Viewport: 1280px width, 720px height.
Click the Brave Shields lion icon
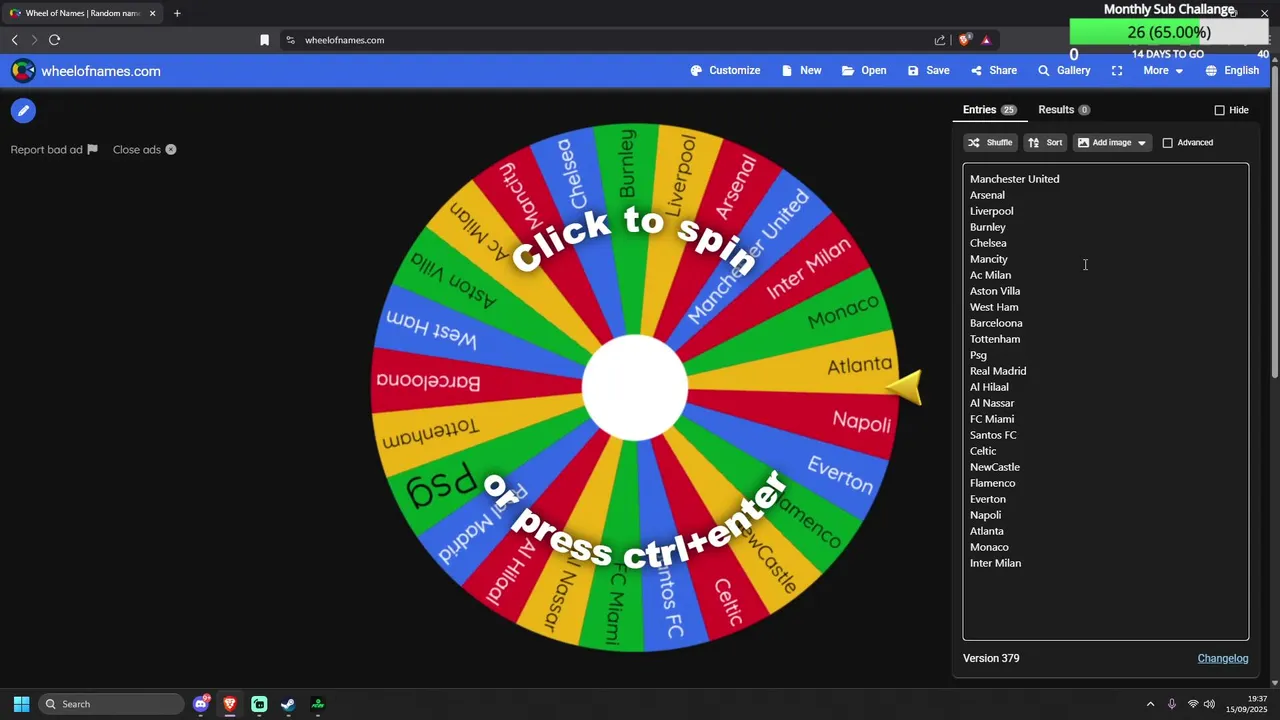point(964,40)
